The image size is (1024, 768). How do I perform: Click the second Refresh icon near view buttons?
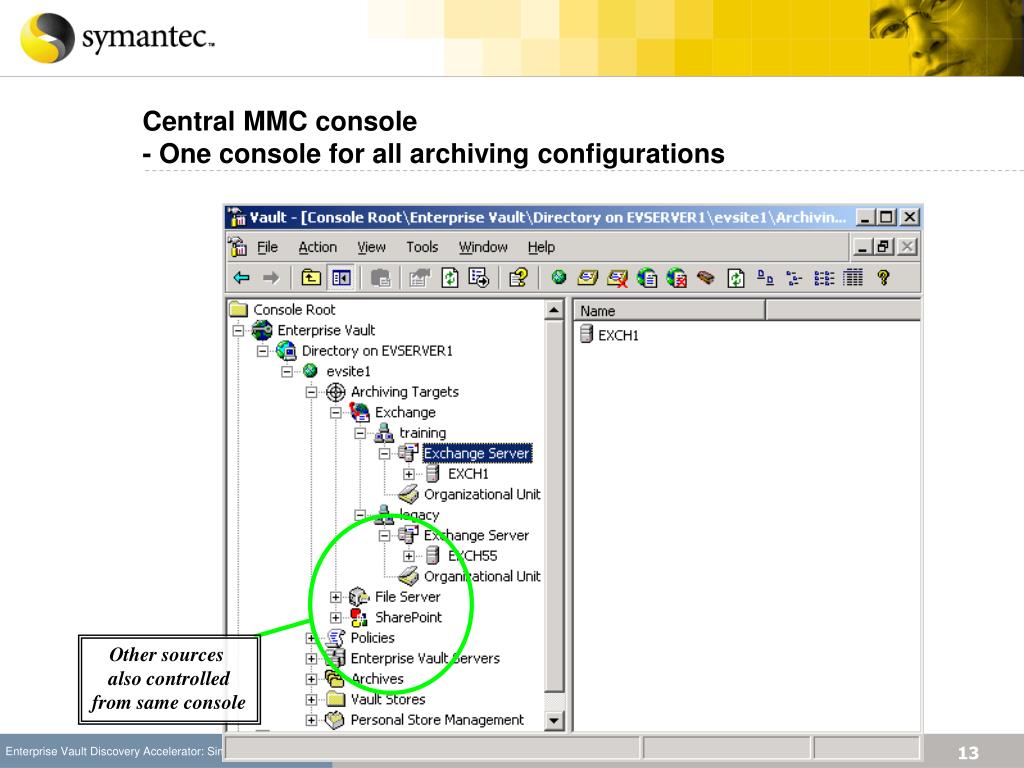736,278
